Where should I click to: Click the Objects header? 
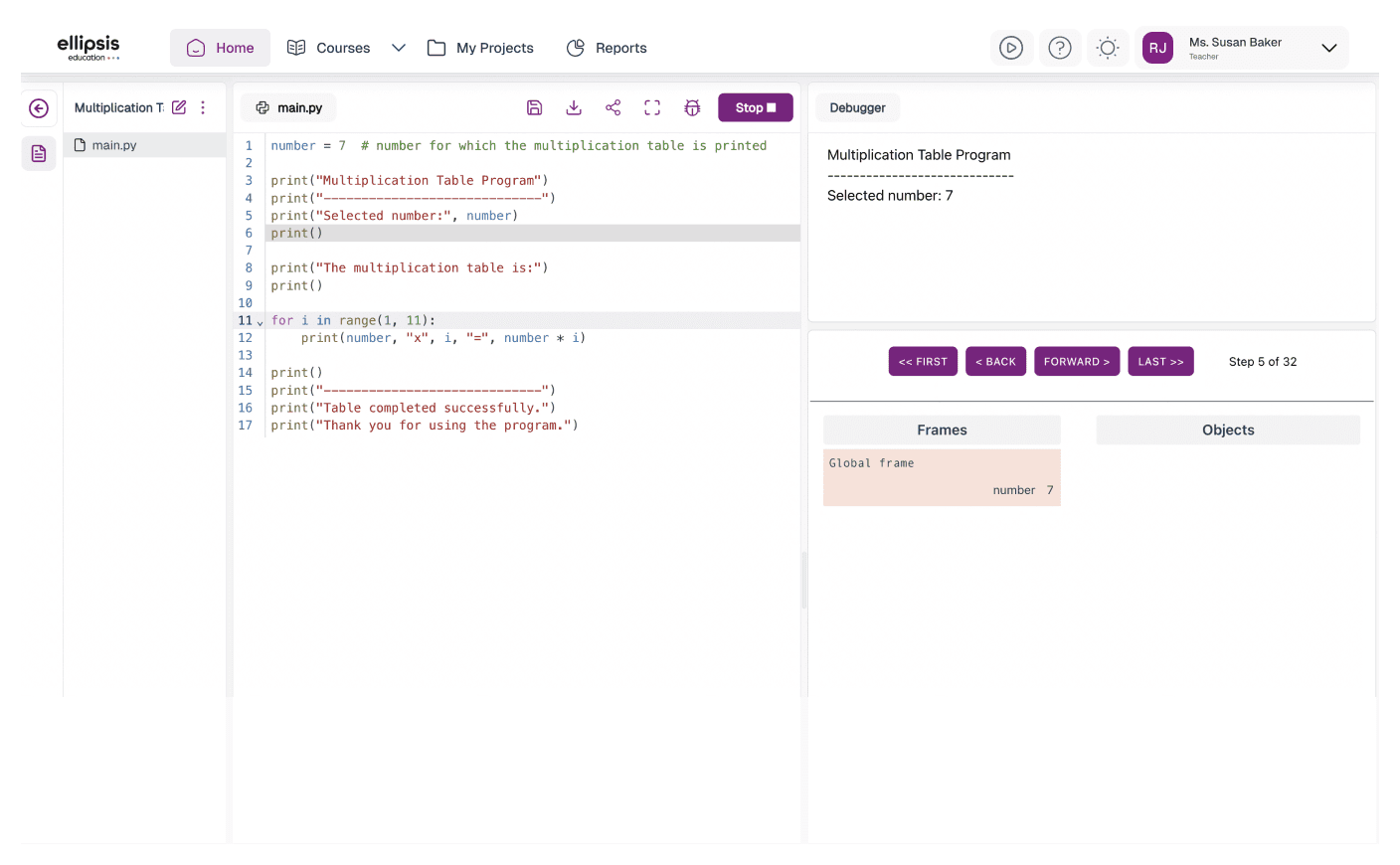[x=1228, y=430]
